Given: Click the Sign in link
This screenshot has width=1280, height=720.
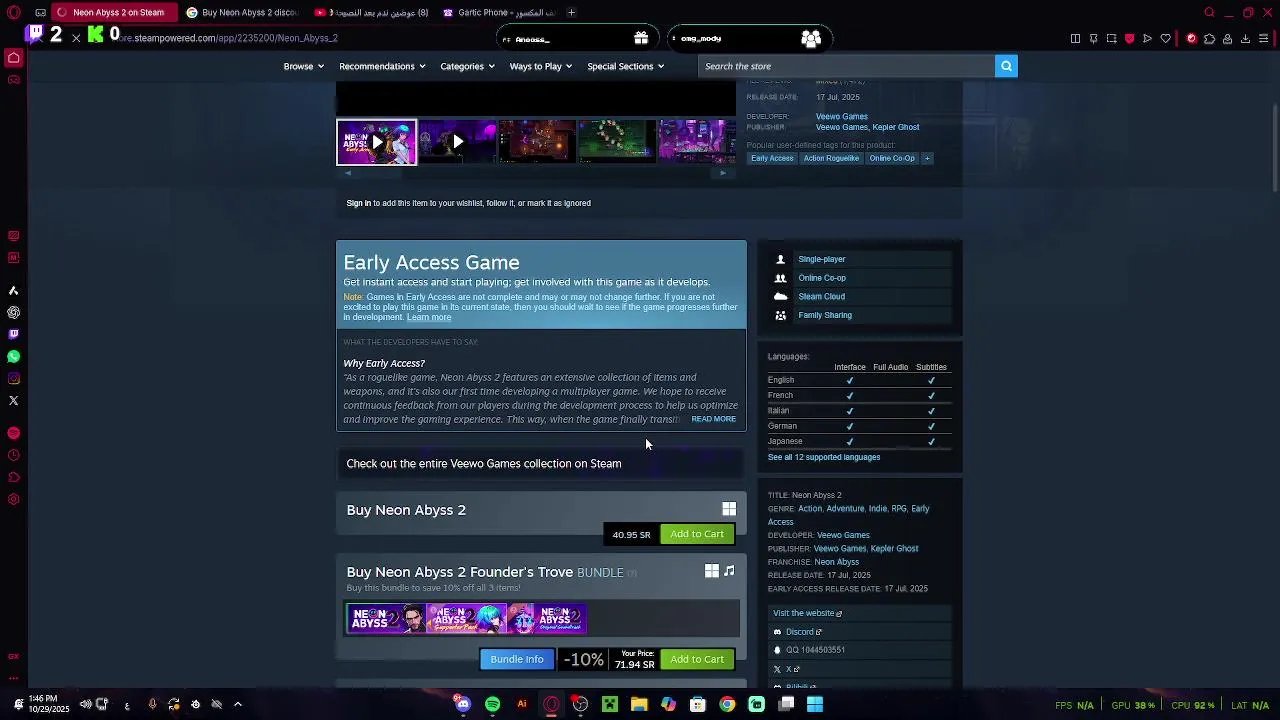Looking at the screenshot, I should click(358, 203).
